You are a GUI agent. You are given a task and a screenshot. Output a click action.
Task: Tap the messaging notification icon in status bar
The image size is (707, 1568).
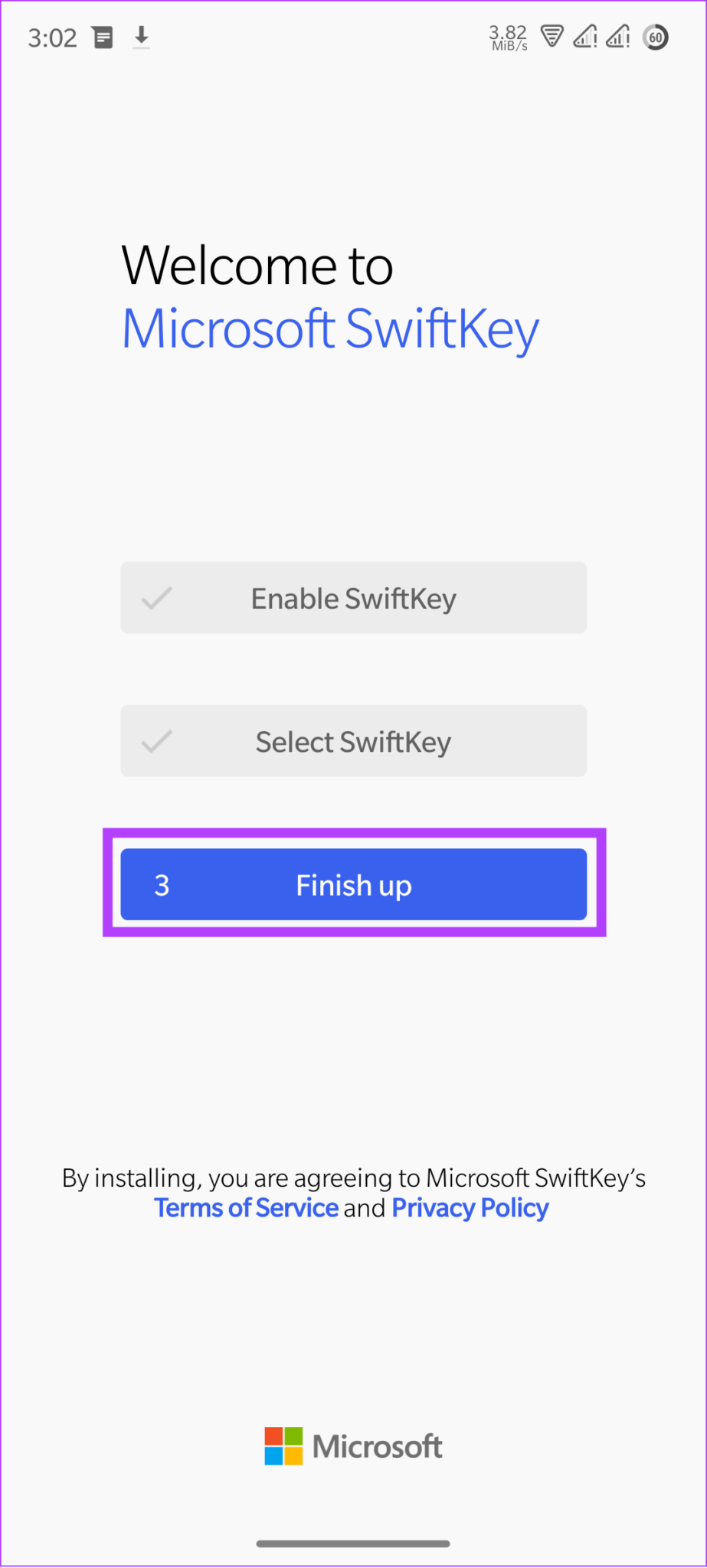tap(103, 37)
